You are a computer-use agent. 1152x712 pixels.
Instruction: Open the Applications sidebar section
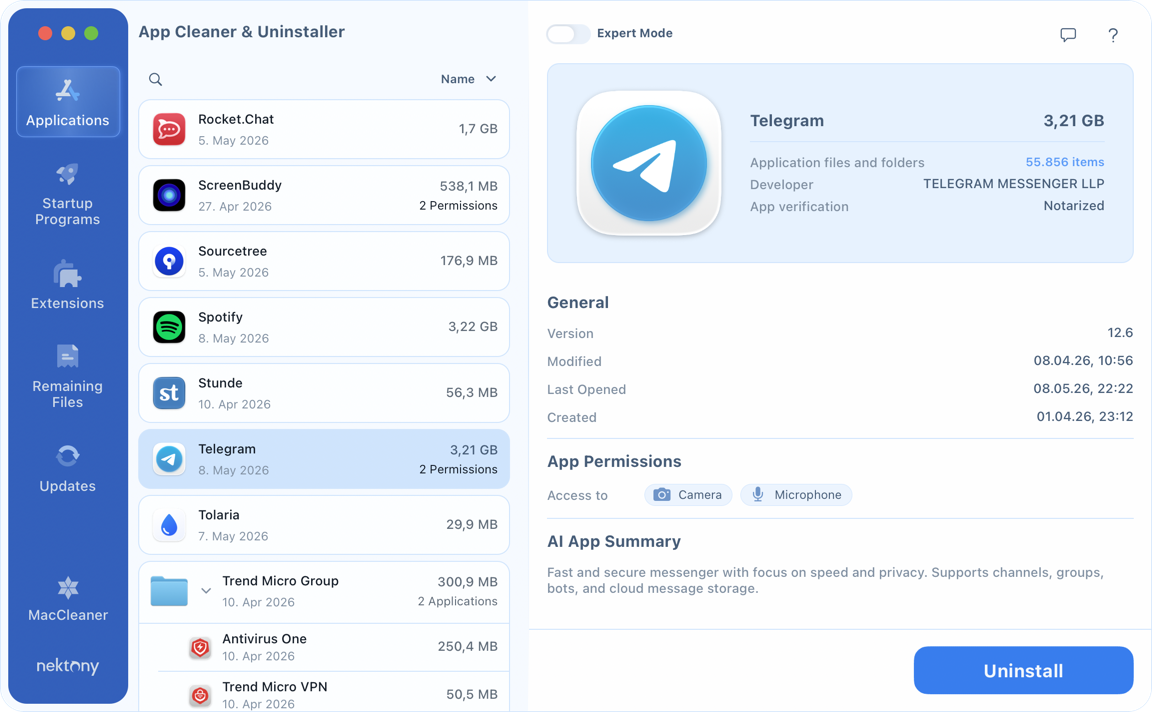click(x=68, y=102)
